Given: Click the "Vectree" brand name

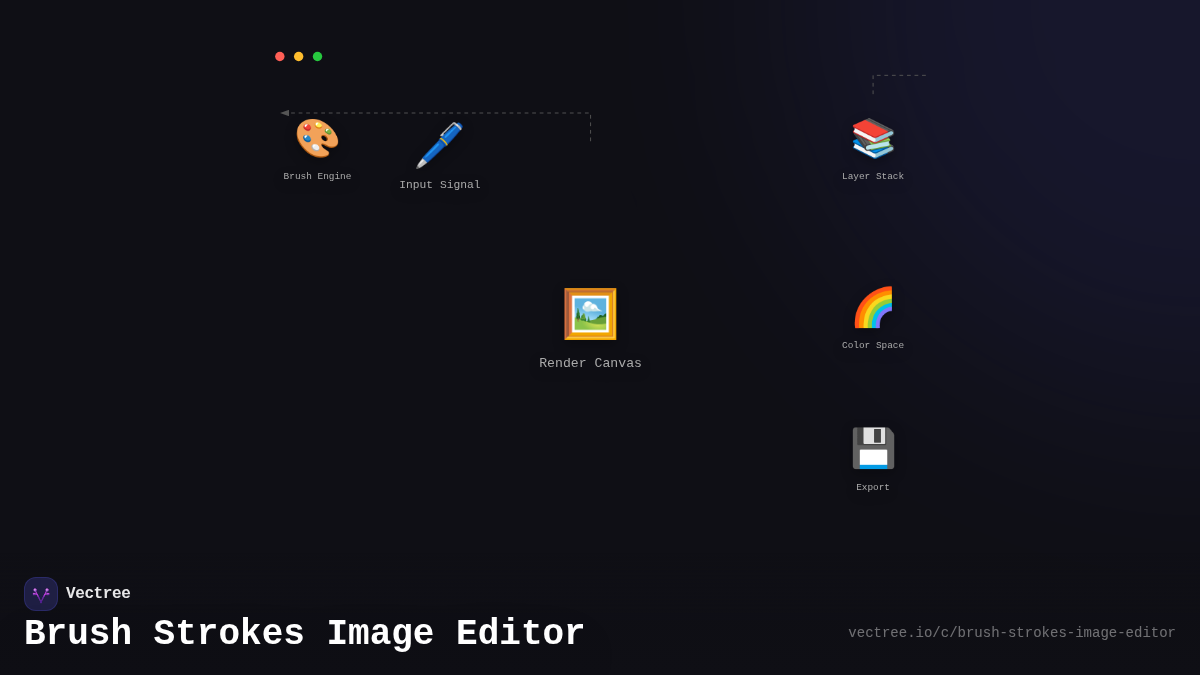Looking at the screenshot, I should pos(98,593).
